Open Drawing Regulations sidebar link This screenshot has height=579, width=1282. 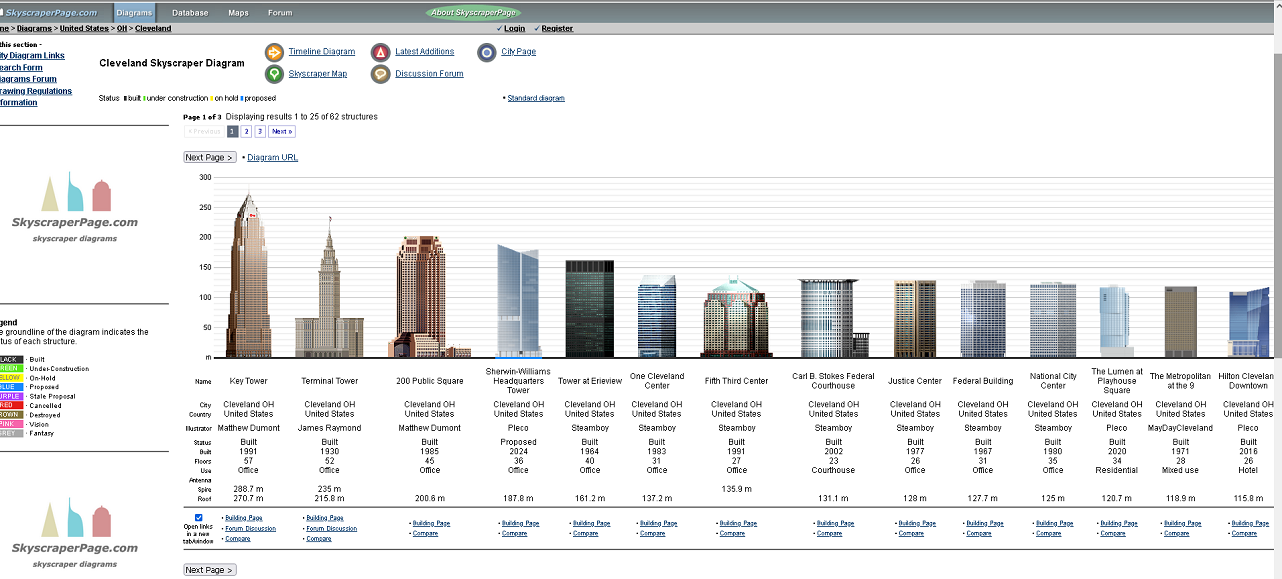coord(36,91)
